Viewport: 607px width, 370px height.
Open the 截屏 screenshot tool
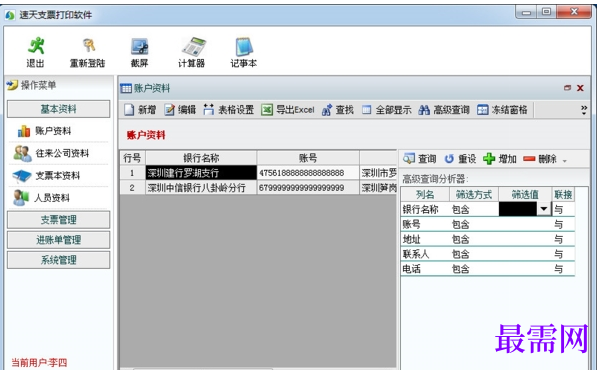[x=139, y=52]
